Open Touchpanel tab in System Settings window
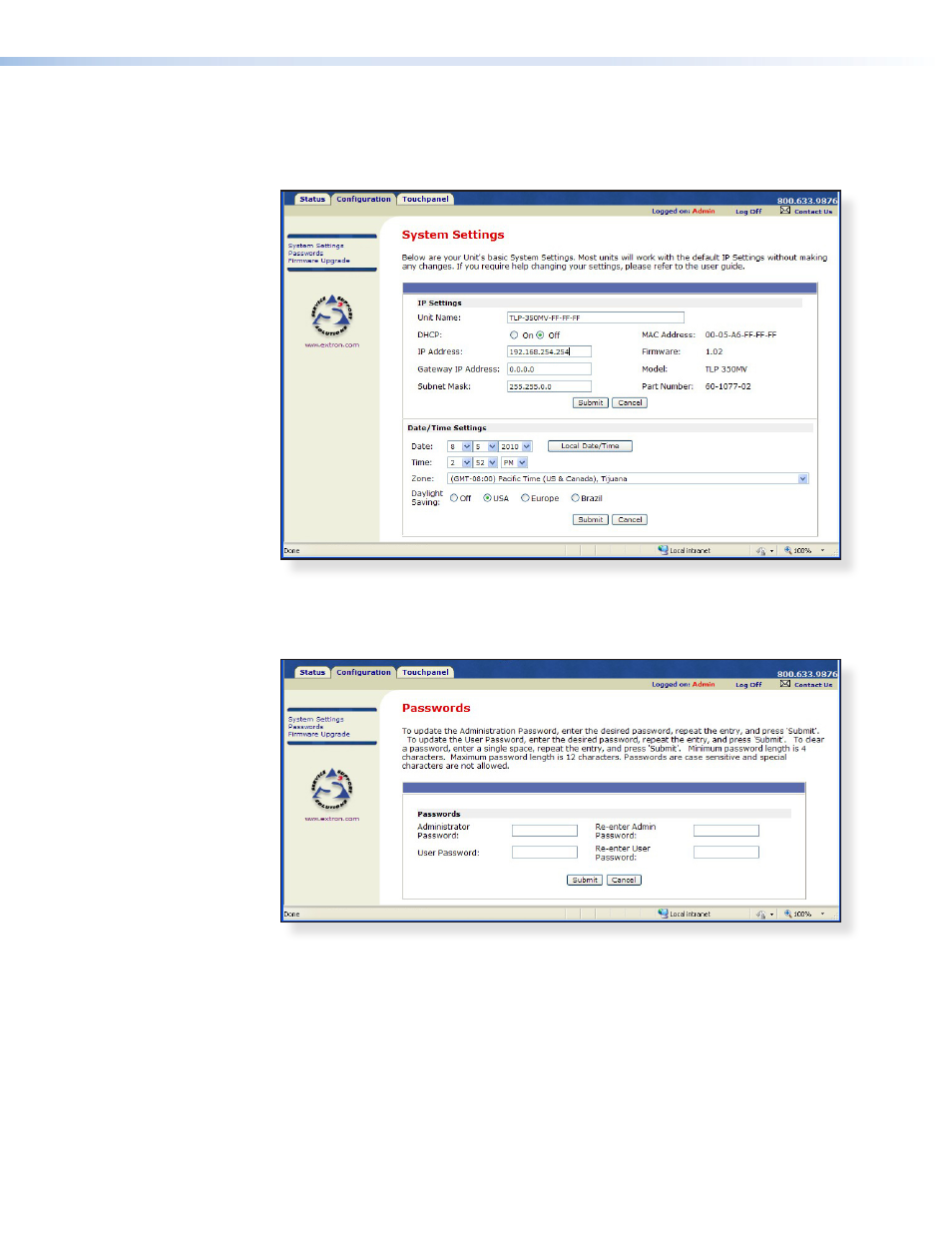The image size is (952, 1233). pos(426,200)
